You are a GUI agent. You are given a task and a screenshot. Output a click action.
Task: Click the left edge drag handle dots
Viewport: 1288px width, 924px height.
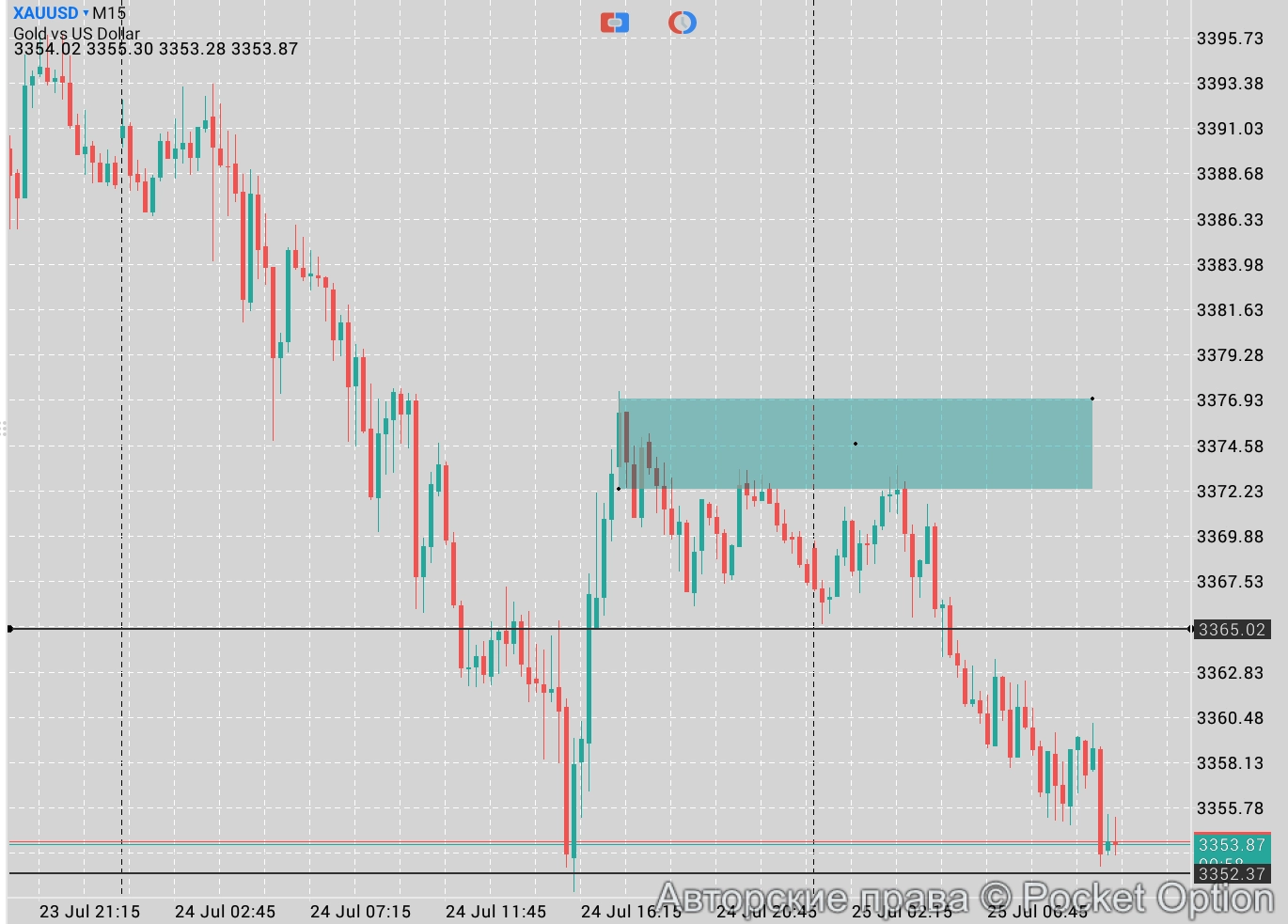click(x=4, y=430)
